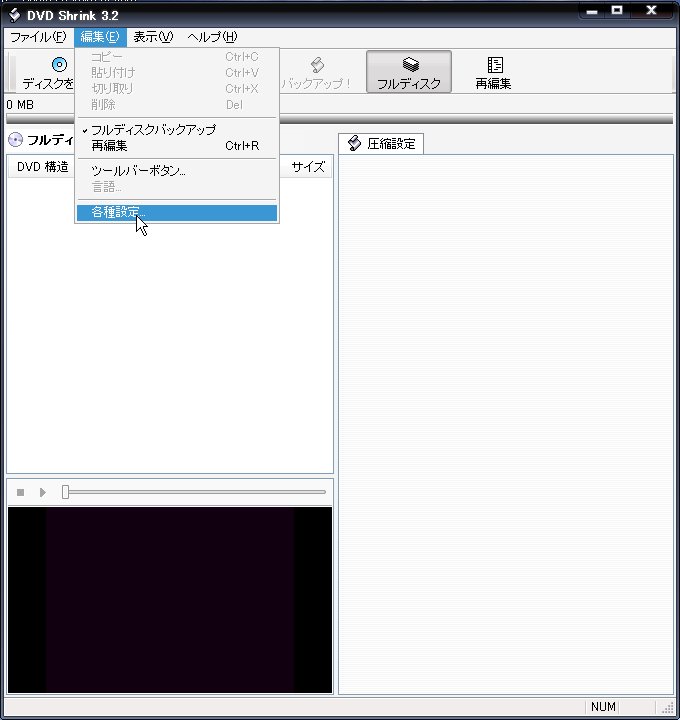680x720 pixels.
Task: Choose ツールバーボタン... menu entry
Action: point(177,171)
